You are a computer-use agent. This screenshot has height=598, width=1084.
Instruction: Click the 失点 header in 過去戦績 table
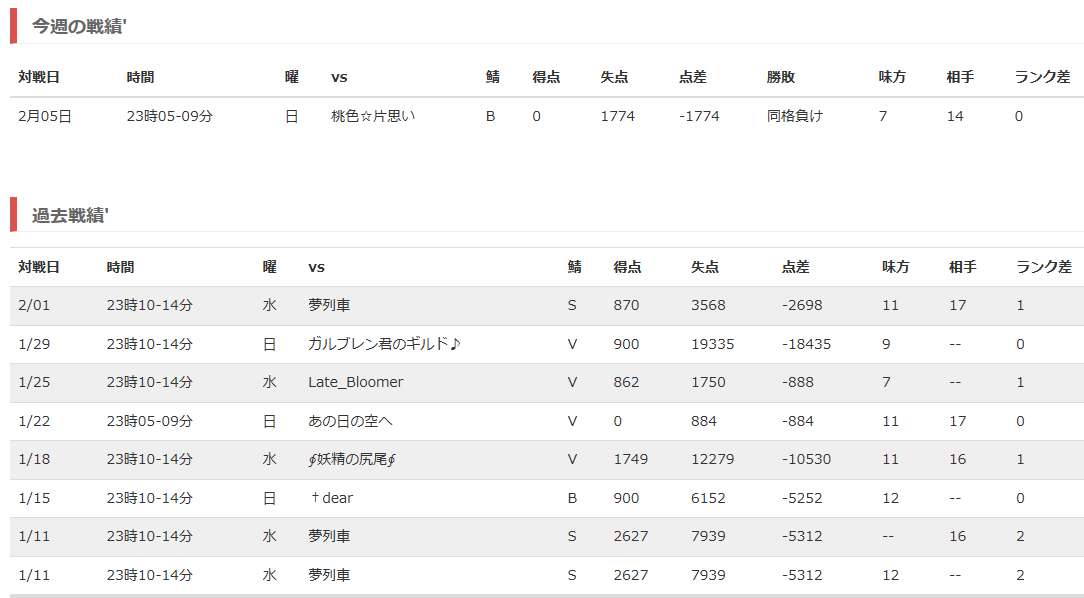coord(705,267)
